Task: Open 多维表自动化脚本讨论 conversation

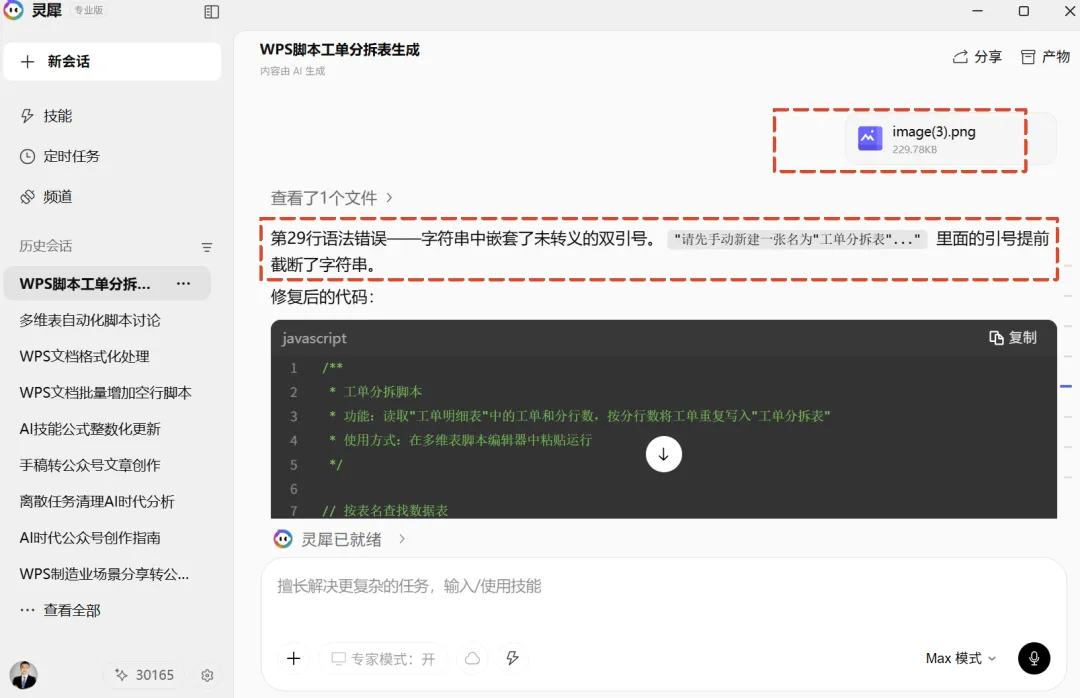Action: pyautogui.click(x=90, y=320)
